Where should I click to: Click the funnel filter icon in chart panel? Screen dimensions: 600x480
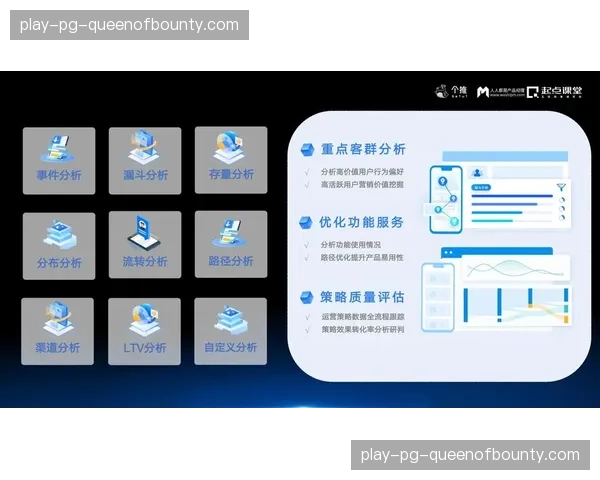pos(561,187)
